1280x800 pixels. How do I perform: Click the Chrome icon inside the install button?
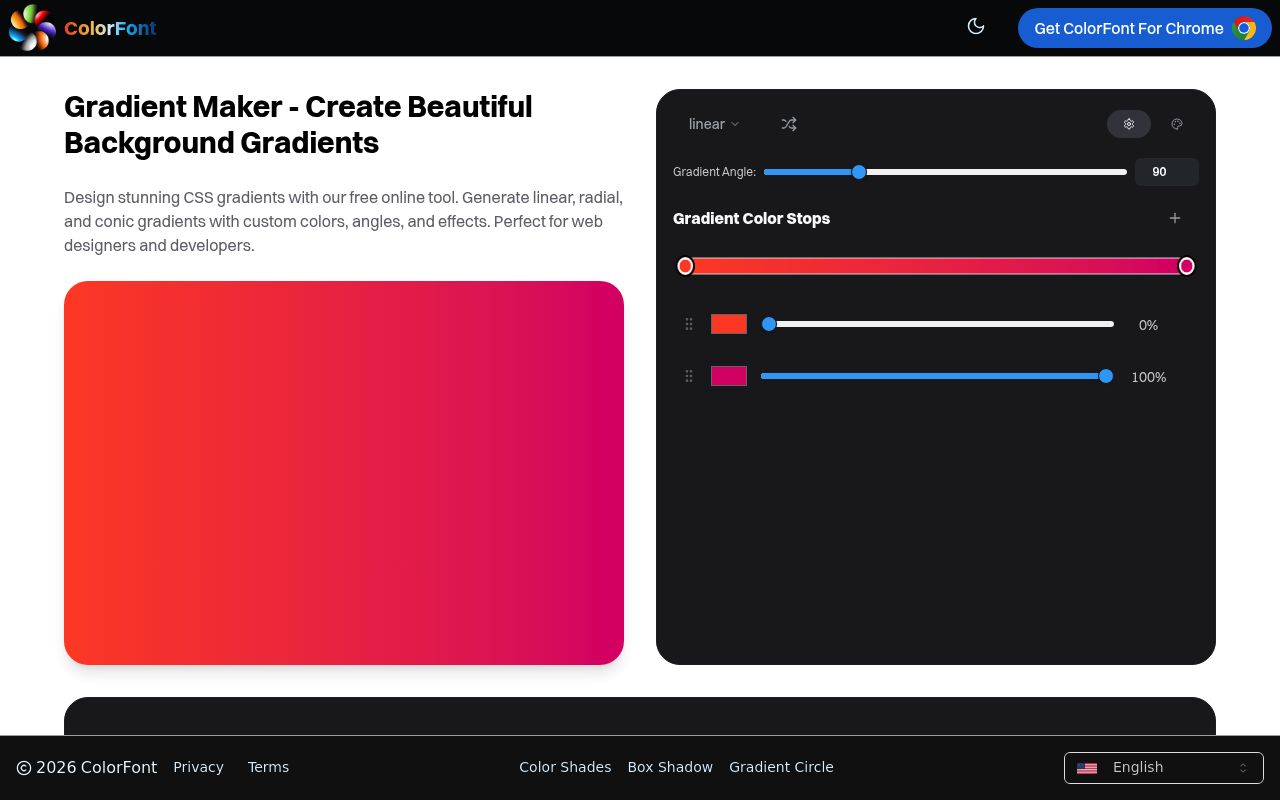pyautogui.click(x=1245, y=28)
